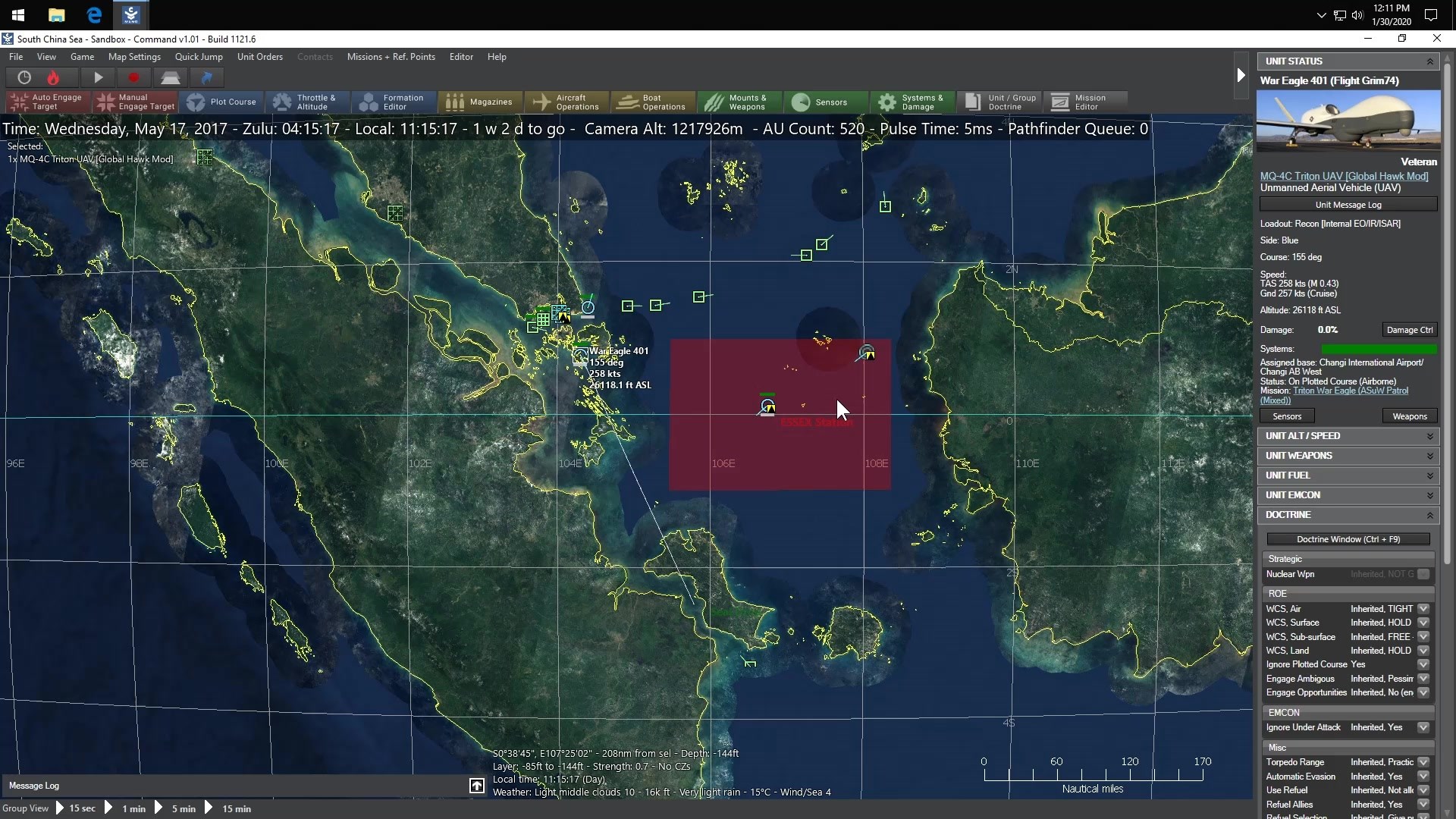This screenshot has height=819, width=1456.
Task: Open Plot Course tool
Action: click(222, 102)
